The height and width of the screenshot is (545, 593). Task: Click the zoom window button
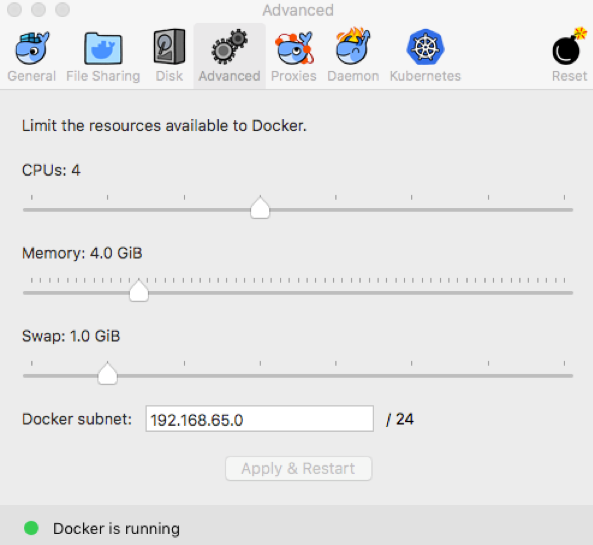click(62, 10)
